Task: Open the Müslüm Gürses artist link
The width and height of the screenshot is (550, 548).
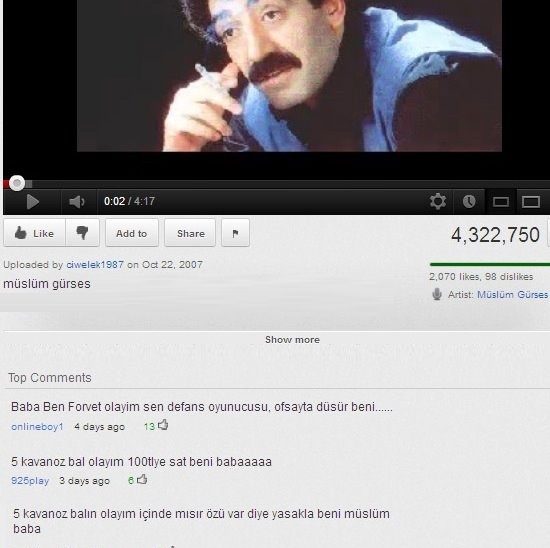Action: point(512,294)
